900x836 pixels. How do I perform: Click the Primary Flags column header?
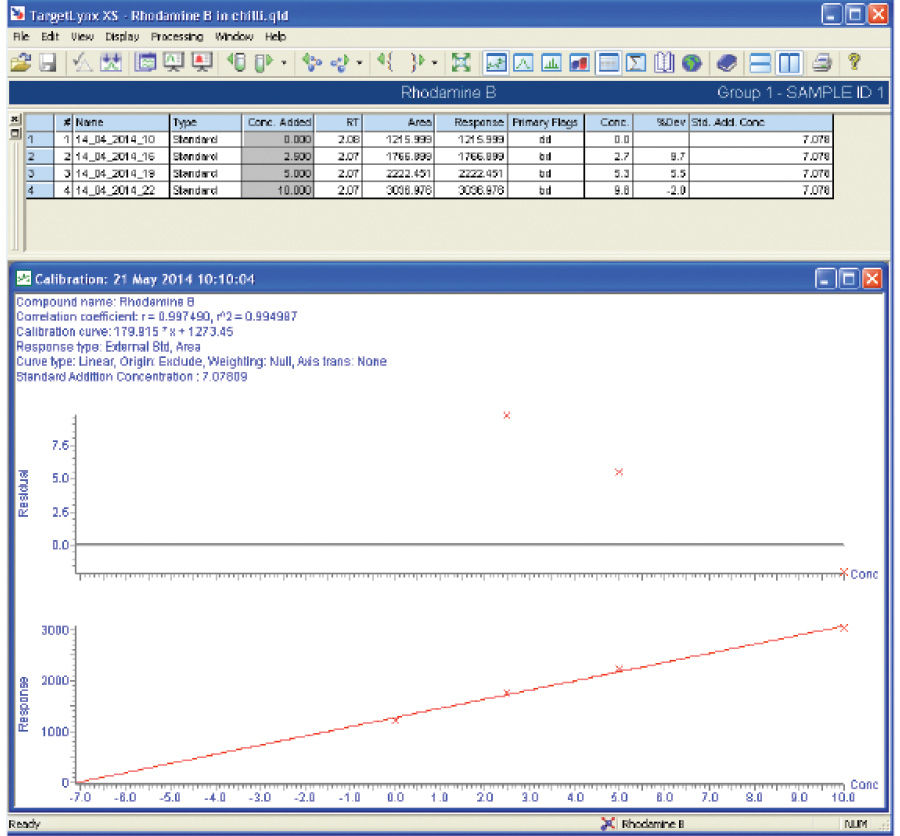pyautogui.click(x=545, y=122)
